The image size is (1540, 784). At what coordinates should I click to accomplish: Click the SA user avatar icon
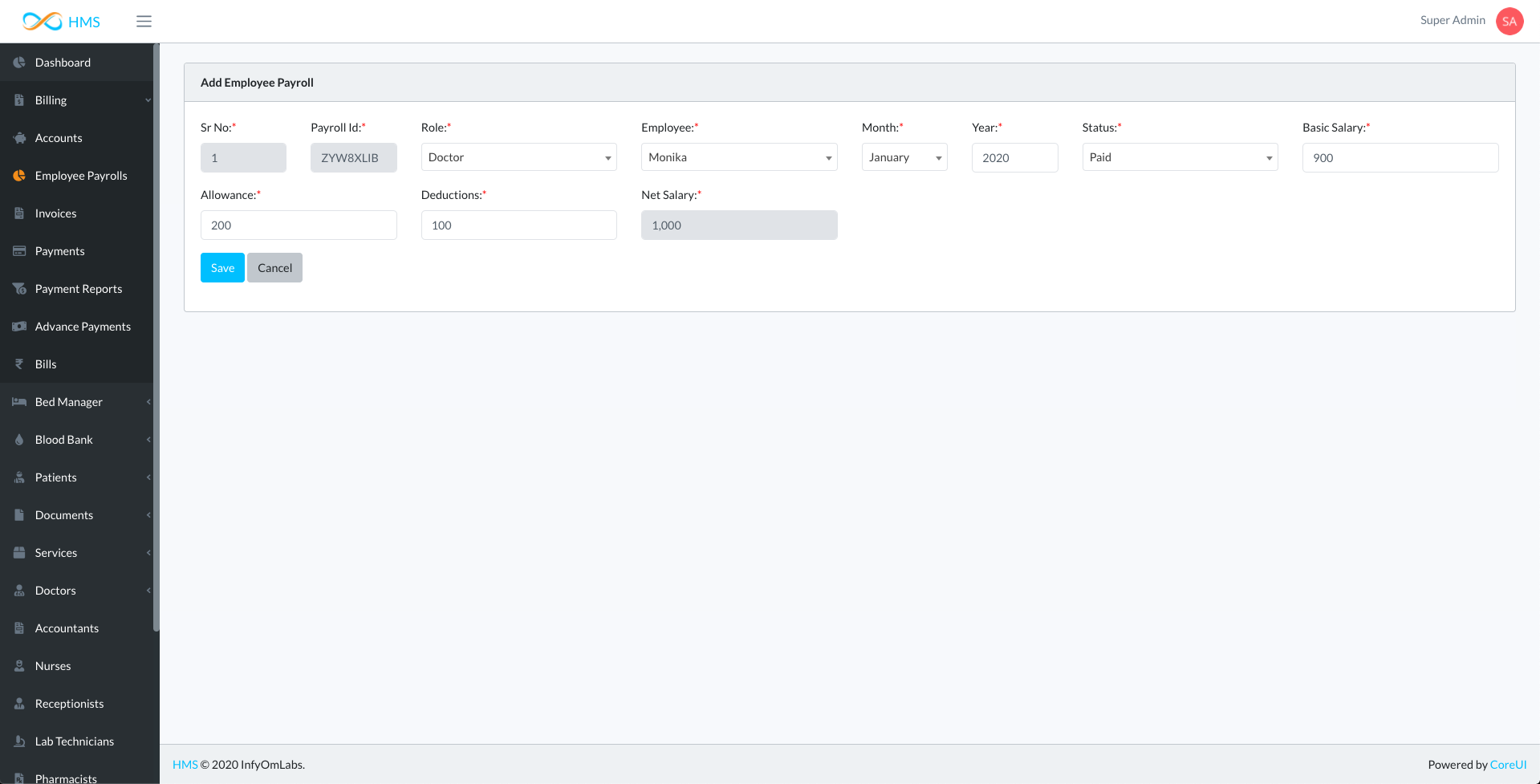tap(1509, 22)
